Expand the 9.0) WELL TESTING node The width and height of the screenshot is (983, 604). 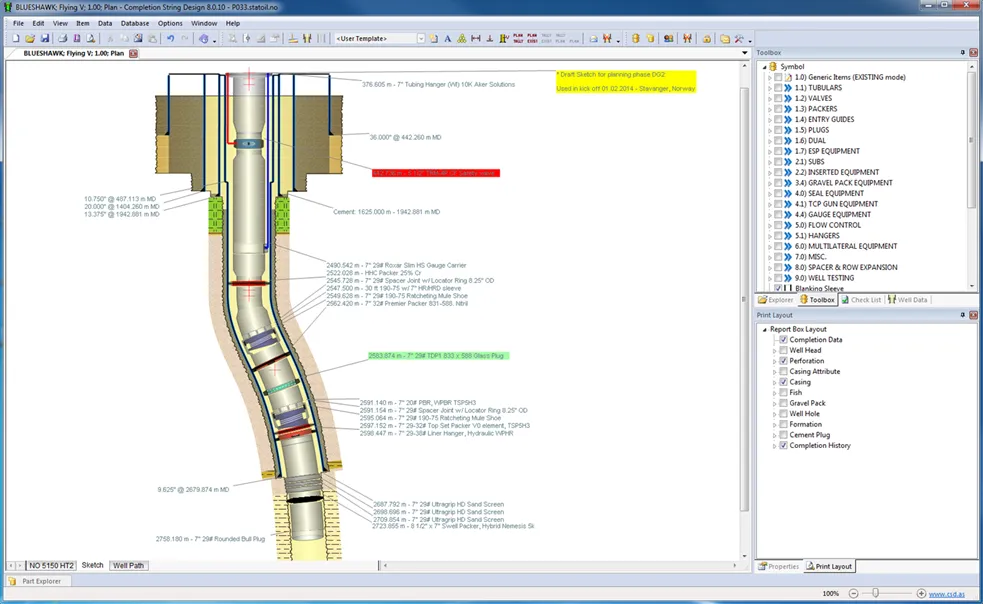pos(770,278)
